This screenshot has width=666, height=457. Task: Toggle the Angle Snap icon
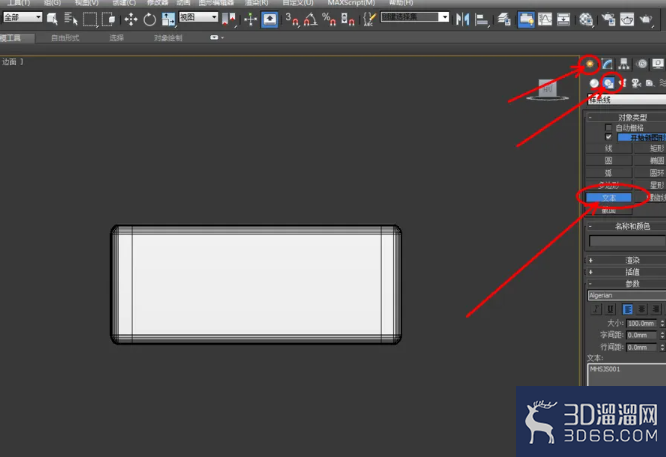coord(310,19)
